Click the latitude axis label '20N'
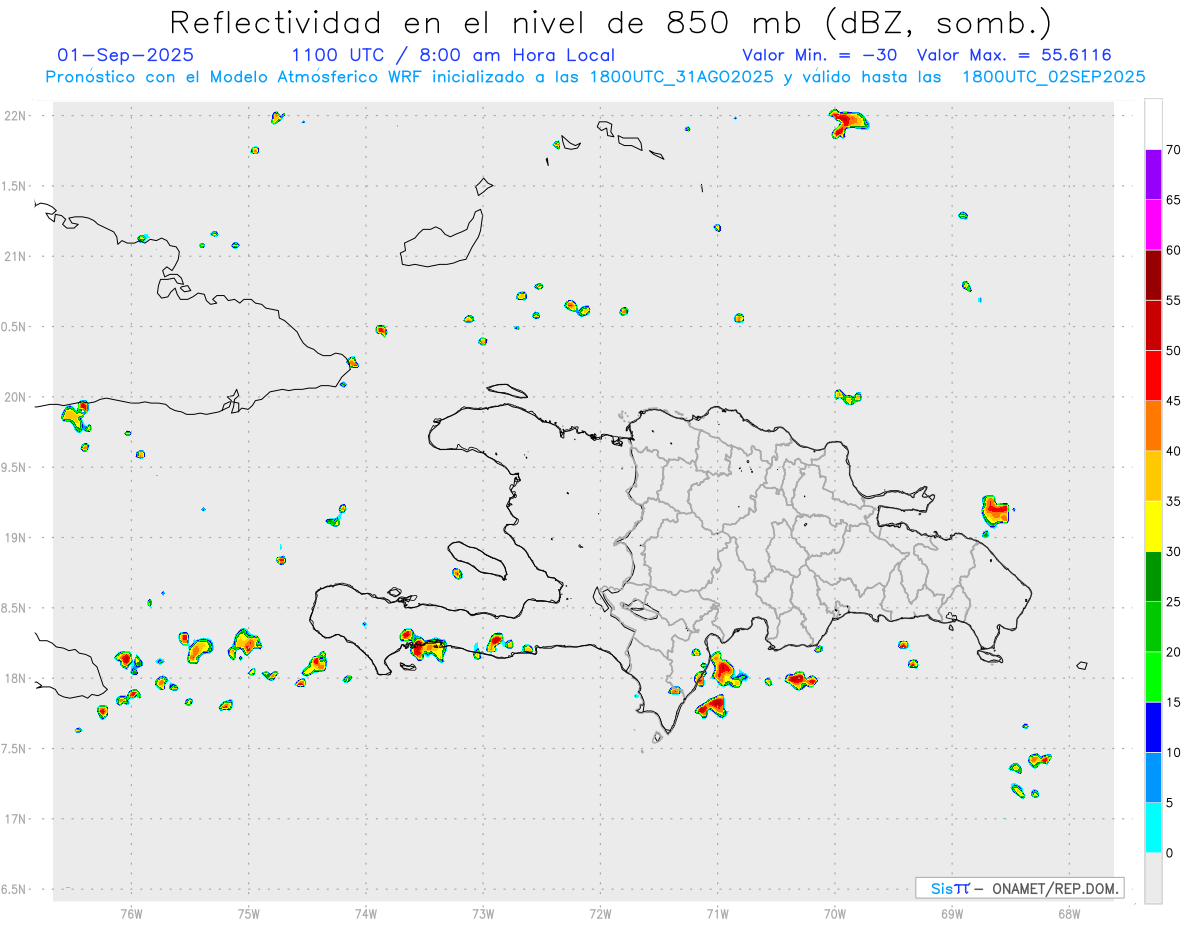The width and height of the screenshot is (1200, 927). point(17,397)
